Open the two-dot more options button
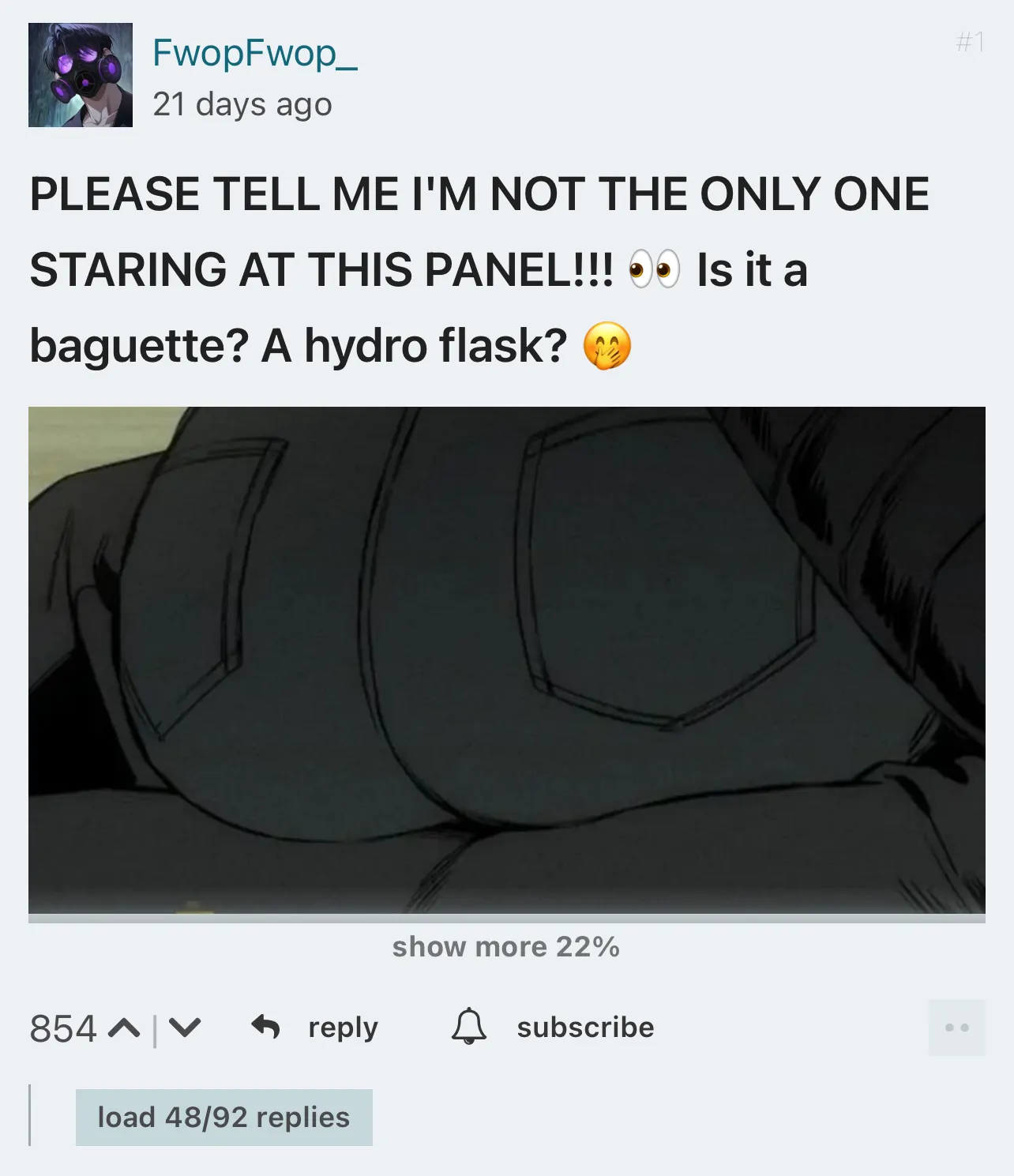 [x=957, y=1028]
